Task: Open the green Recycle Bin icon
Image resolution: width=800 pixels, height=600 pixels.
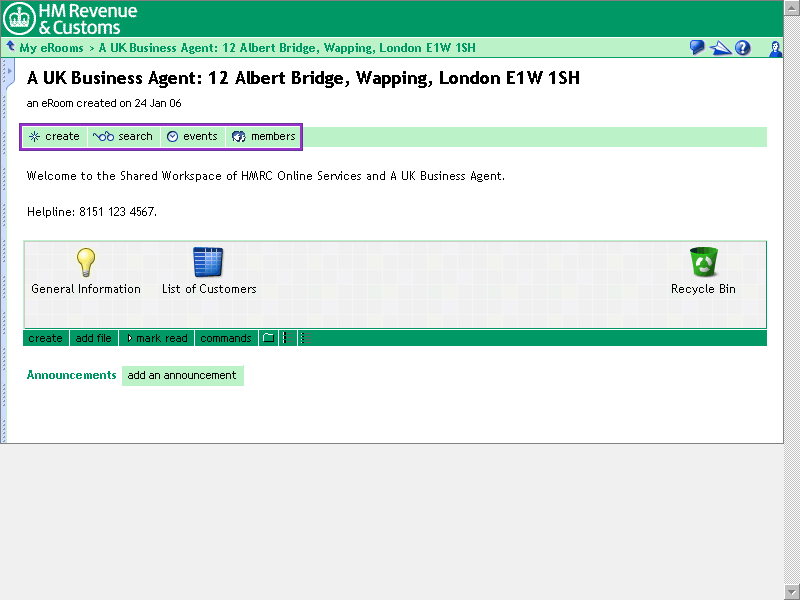Action: pos(703,262)
